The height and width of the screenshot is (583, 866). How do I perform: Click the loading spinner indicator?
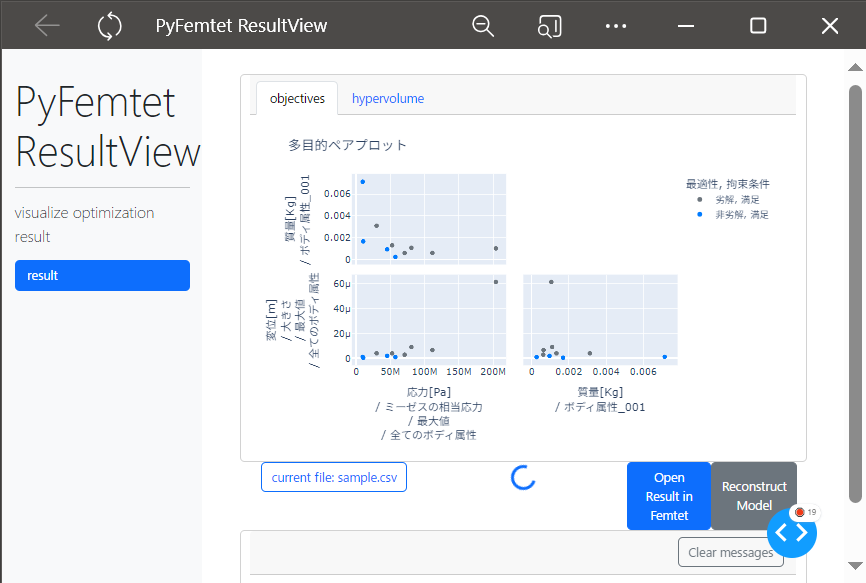click(x=523, y=478)
